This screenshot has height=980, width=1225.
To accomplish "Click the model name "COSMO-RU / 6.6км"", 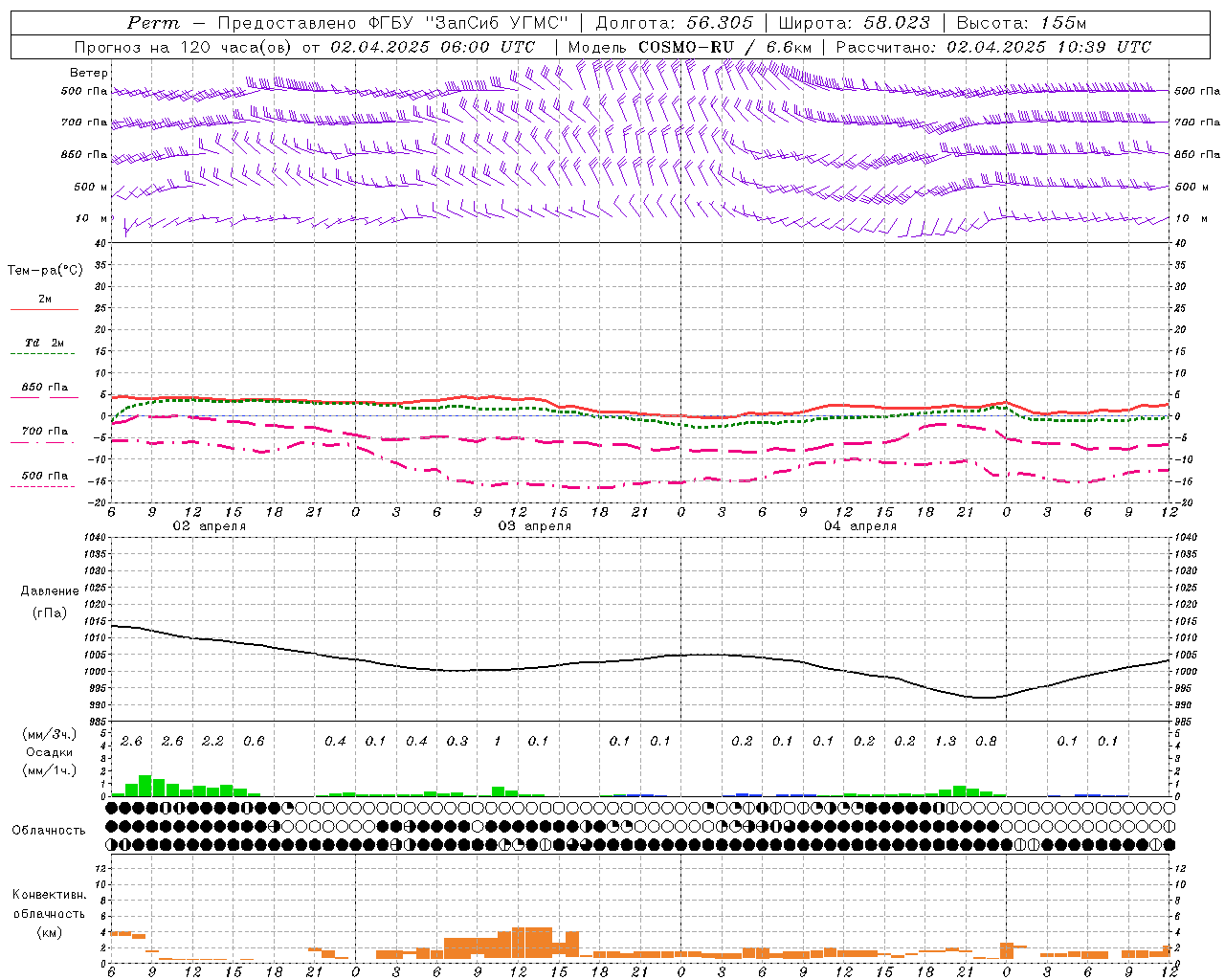I will coord(724,47).
